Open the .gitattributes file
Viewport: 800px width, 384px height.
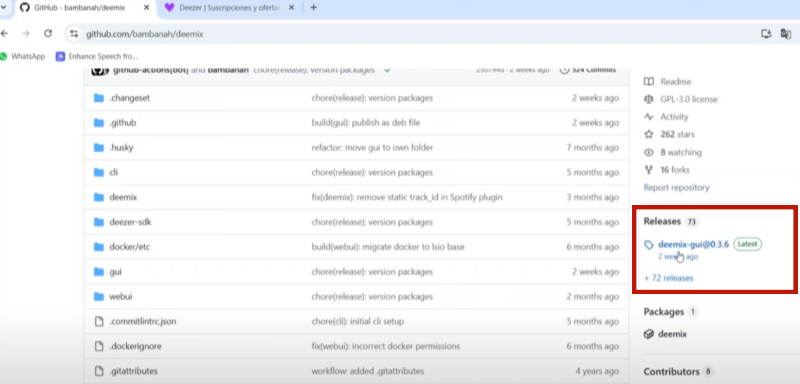[133, 371]
